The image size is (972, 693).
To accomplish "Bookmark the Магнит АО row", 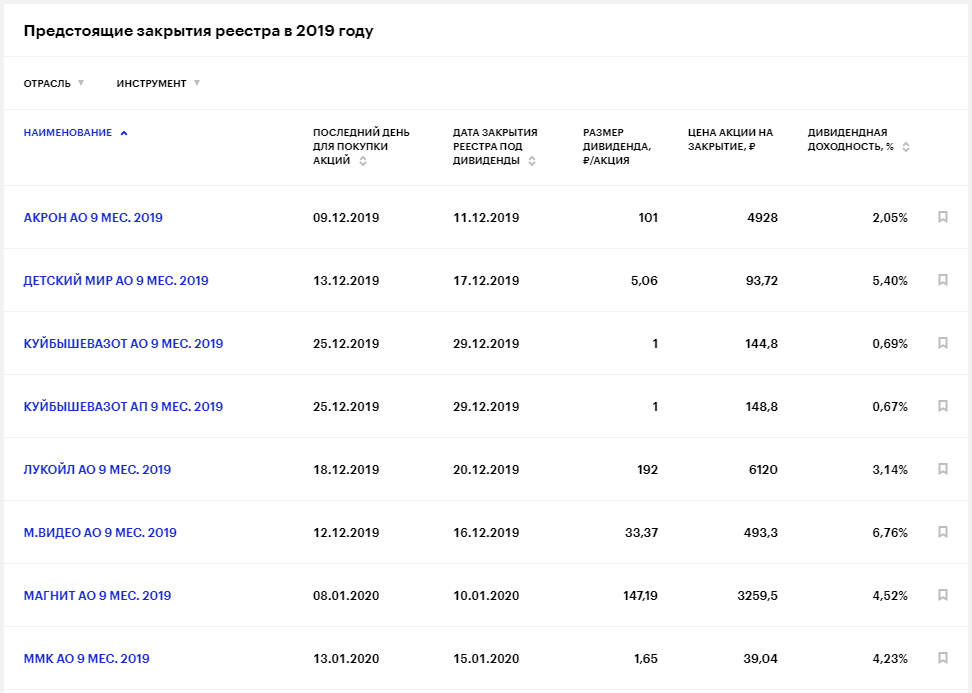I will click(942, 595).
